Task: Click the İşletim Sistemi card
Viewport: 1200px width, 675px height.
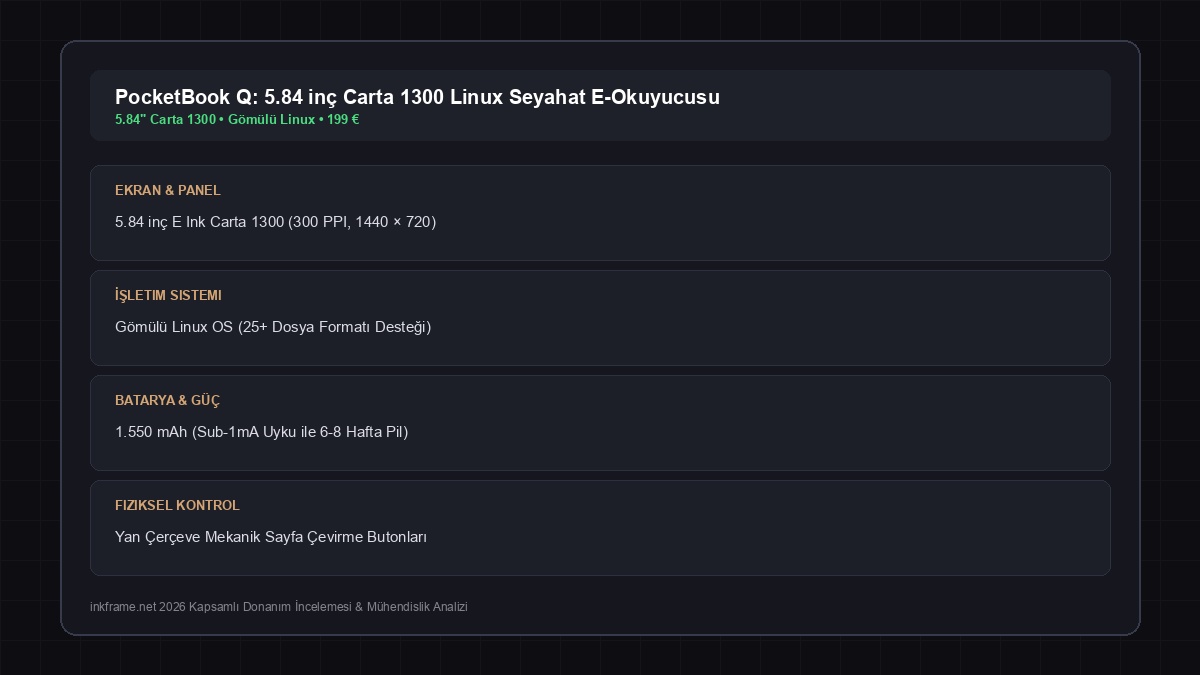Action: (600, 318)
